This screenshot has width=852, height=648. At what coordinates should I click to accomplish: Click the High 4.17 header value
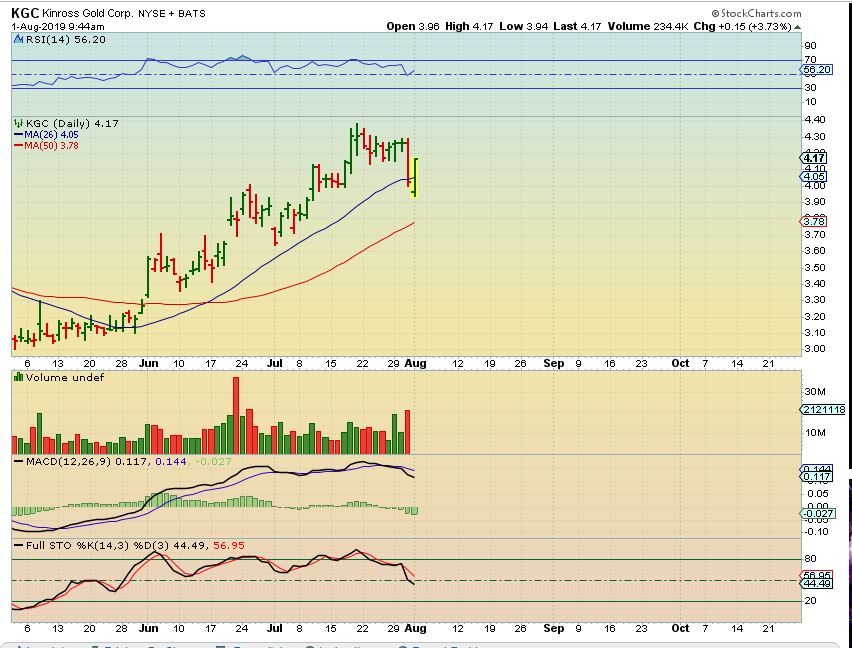(469, 27)
